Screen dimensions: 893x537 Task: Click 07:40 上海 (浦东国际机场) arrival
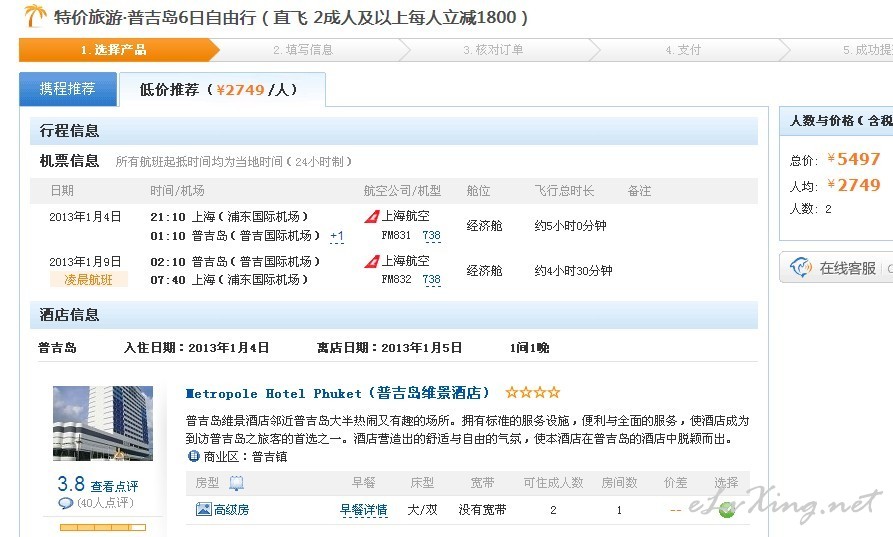(x=229, y=280)
